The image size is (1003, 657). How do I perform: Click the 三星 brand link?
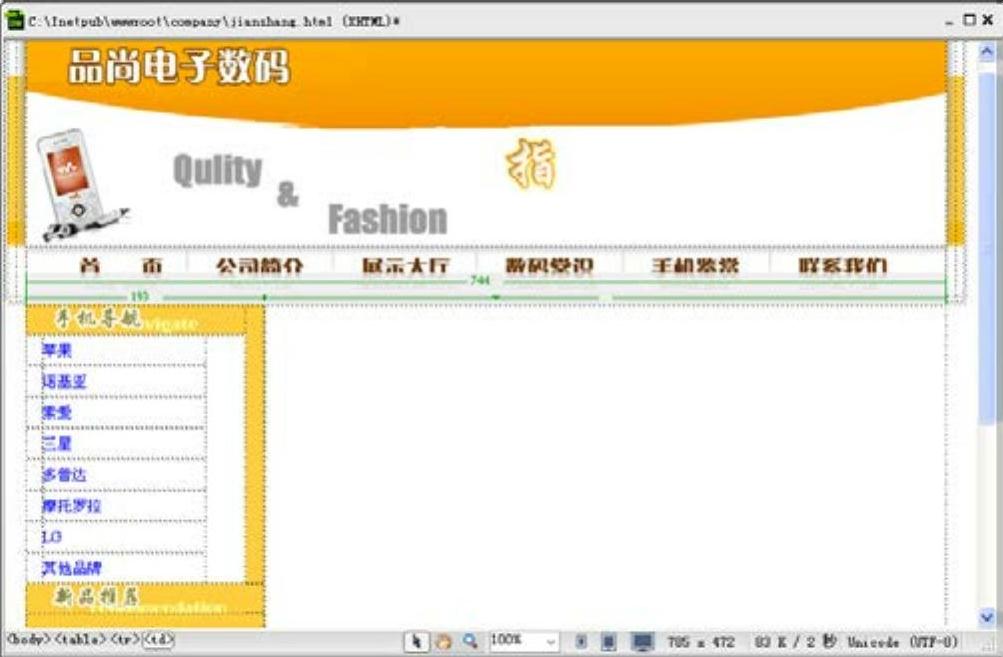57,444
